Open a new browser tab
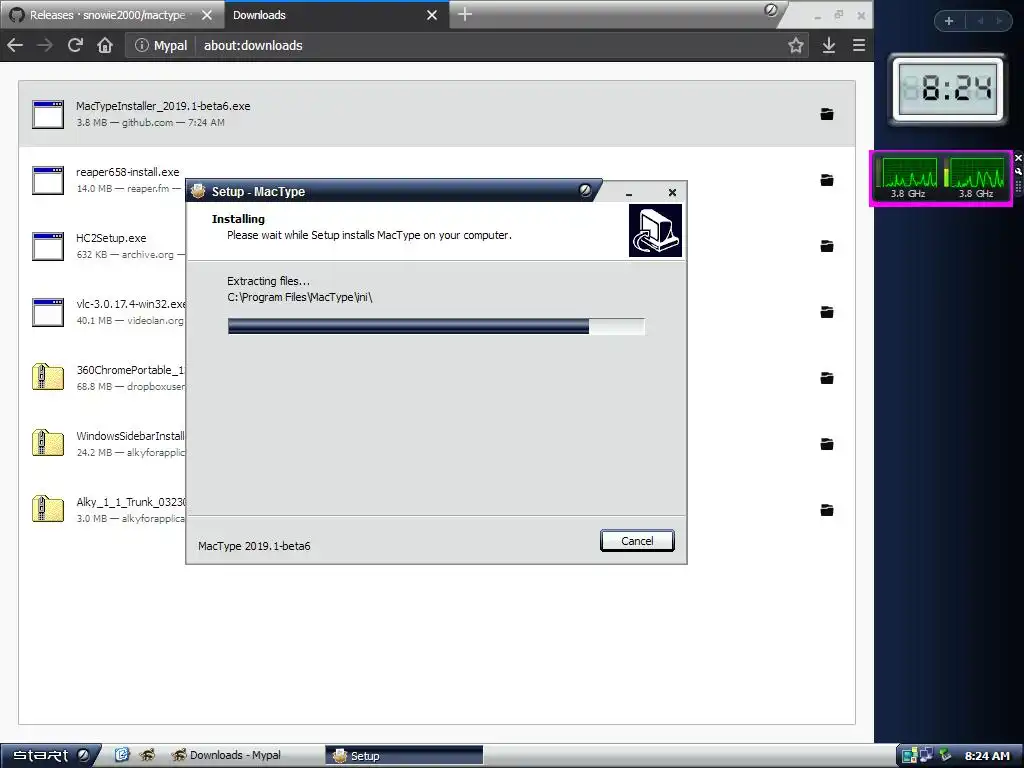 (464, 14)
